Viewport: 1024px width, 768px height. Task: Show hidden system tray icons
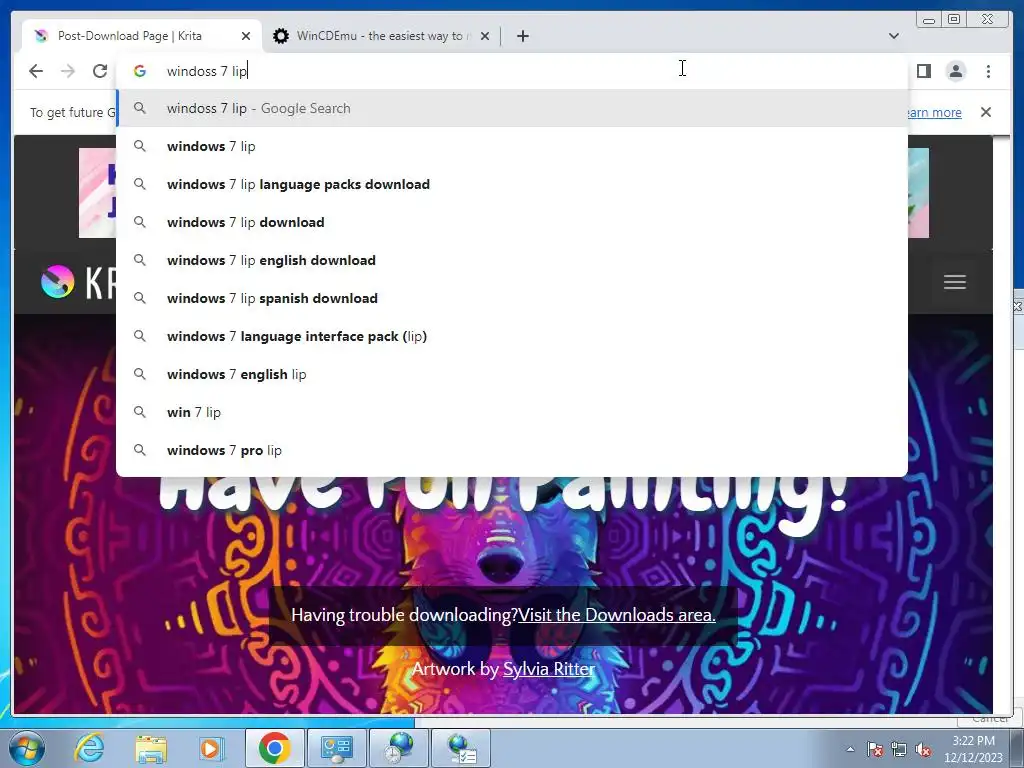coord(850,749)
